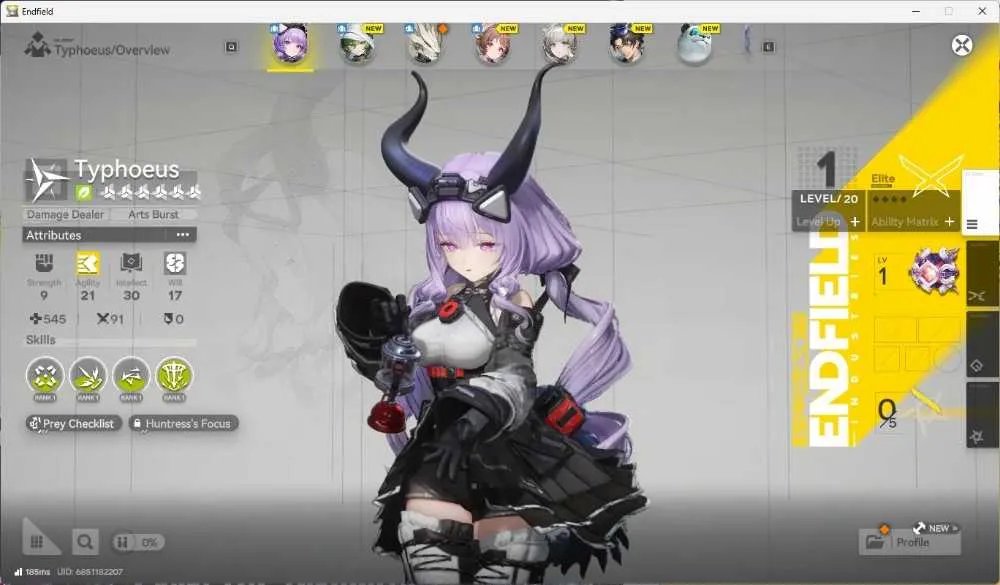Open the Prey Checklist button
Image resolution: width=1000 pixels, height=585 pixels.
tap(73, 424)
